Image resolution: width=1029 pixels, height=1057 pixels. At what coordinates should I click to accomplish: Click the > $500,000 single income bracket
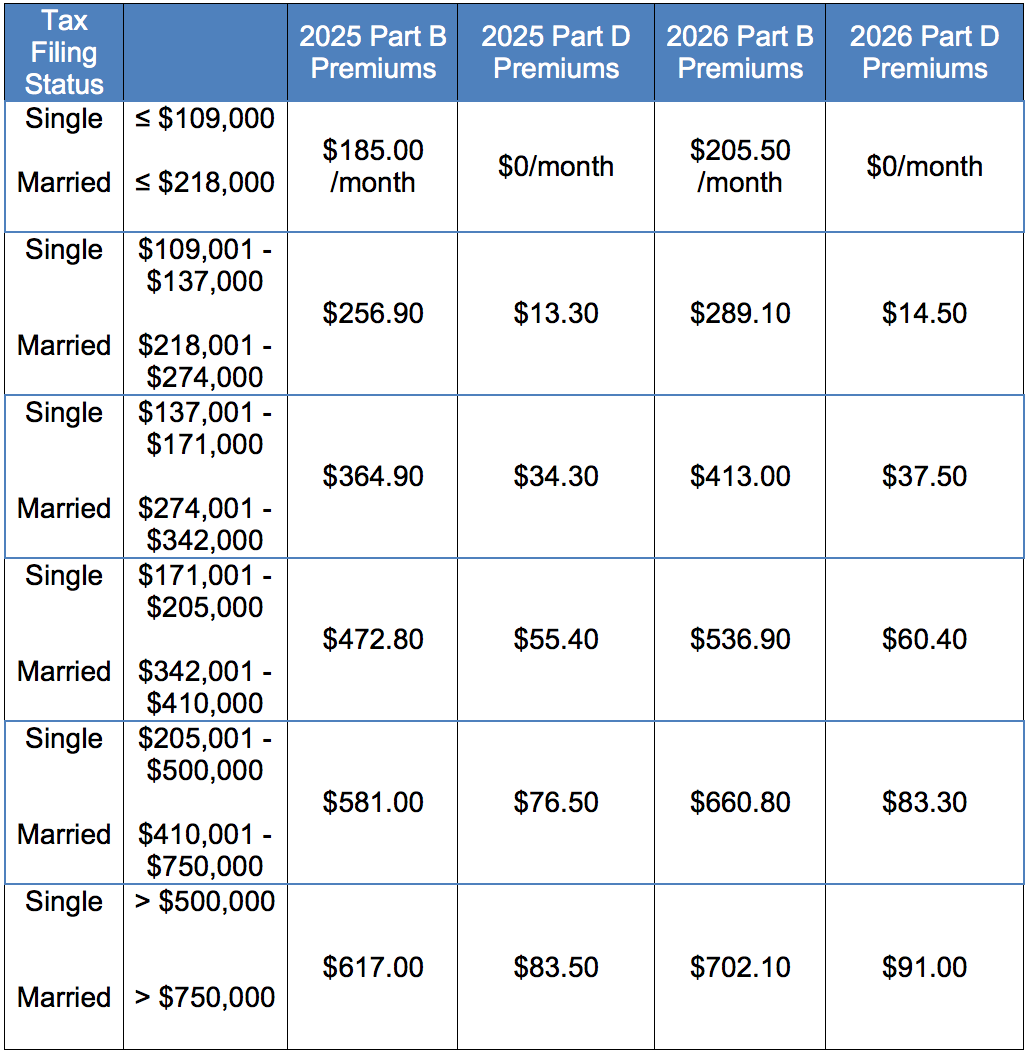(205, 902)
